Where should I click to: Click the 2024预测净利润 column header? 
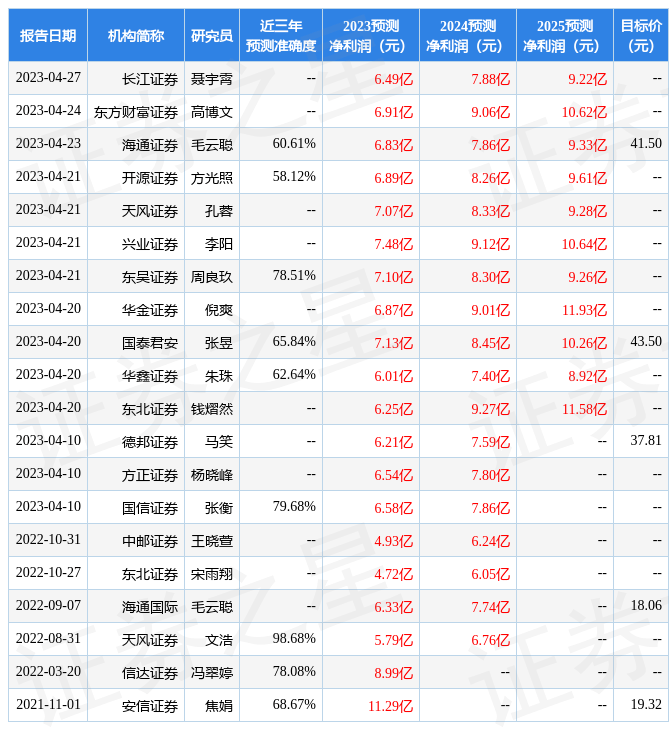coord(468,35)
